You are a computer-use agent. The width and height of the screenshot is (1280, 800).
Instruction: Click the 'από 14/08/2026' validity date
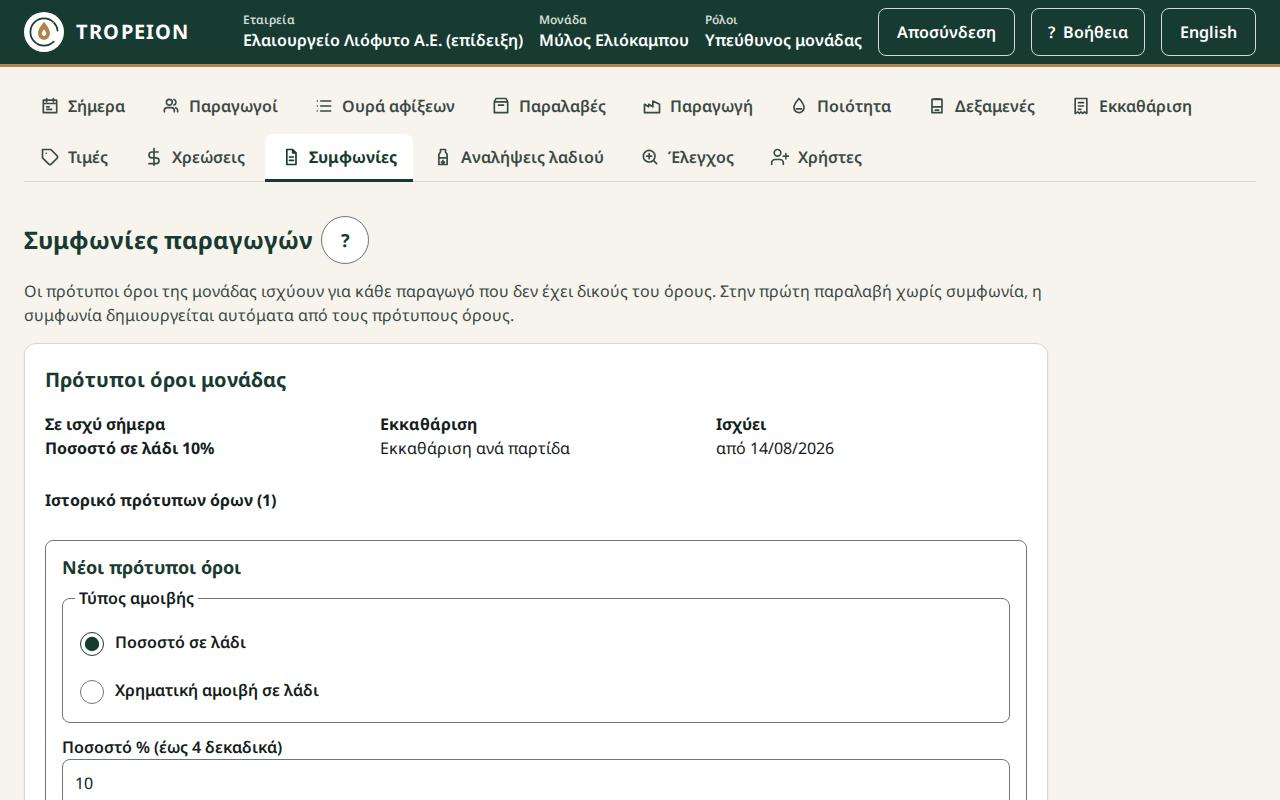coord(775,448)
